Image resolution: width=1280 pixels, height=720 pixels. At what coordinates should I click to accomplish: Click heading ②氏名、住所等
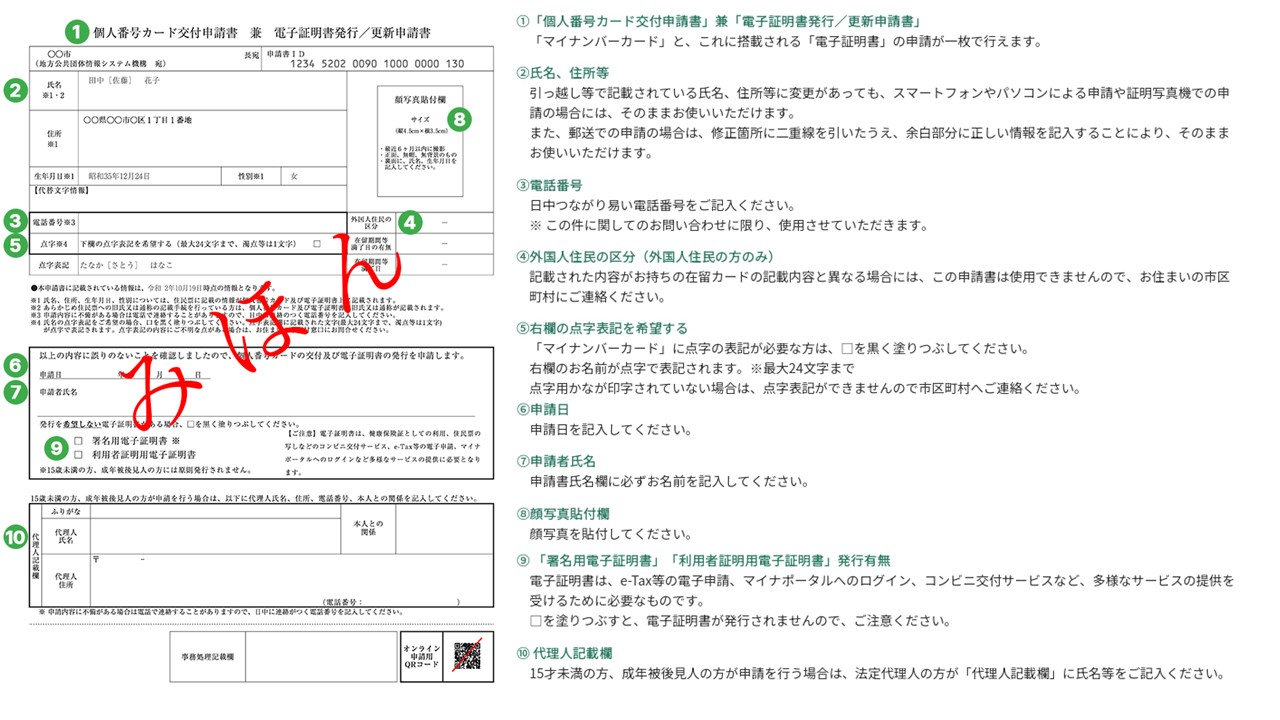(562, 73)
